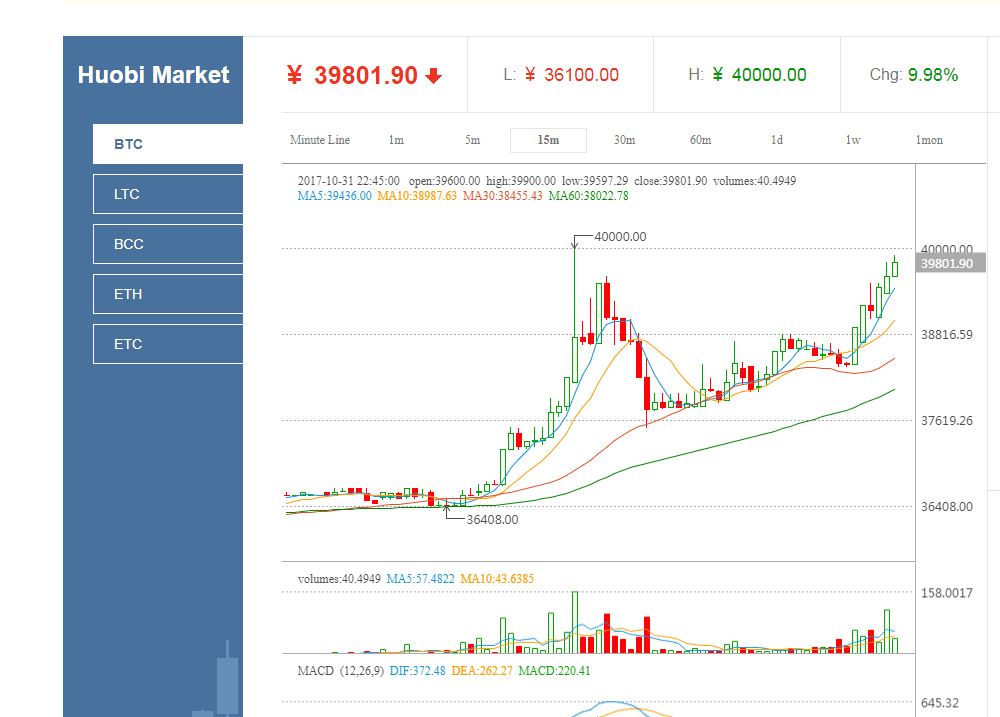The height and width of the screenshot is (717, 1000).
Task: Open the BCC market tab
Action: [168, 244]
